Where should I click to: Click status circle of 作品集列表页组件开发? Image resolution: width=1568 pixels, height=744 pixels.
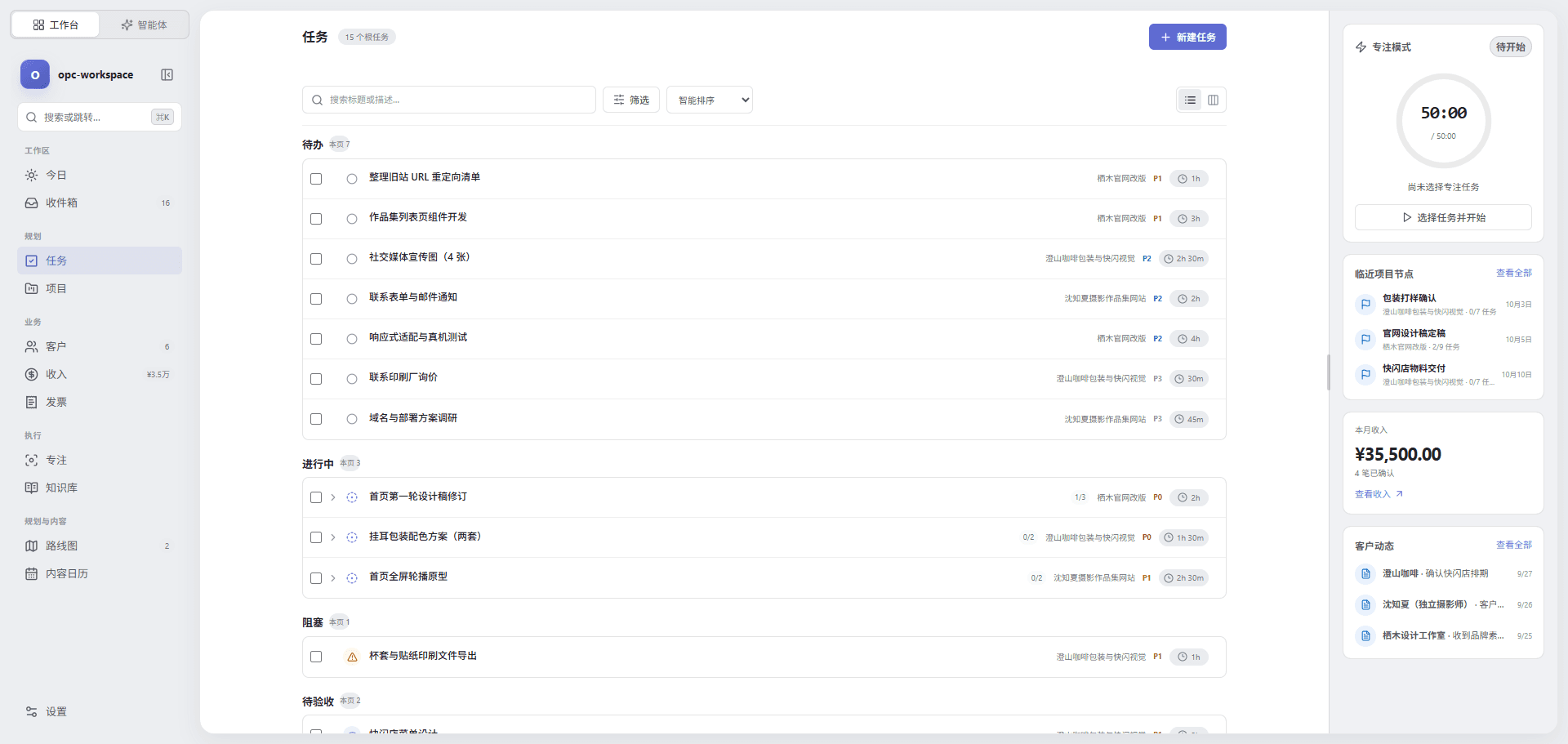(x=352, y=219)
